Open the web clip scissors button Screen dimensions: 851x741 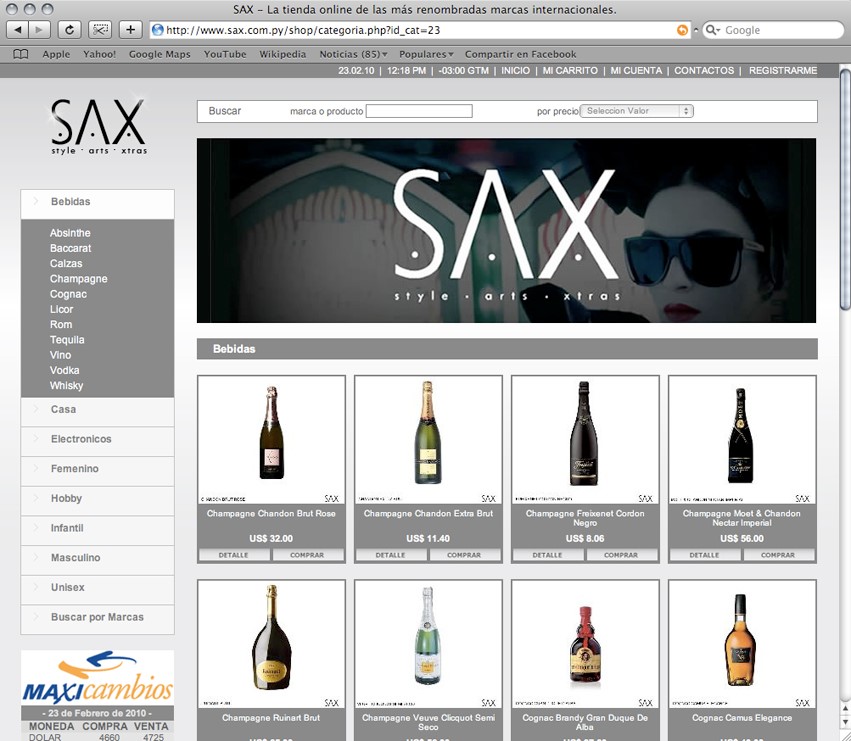tap(100, 30)
